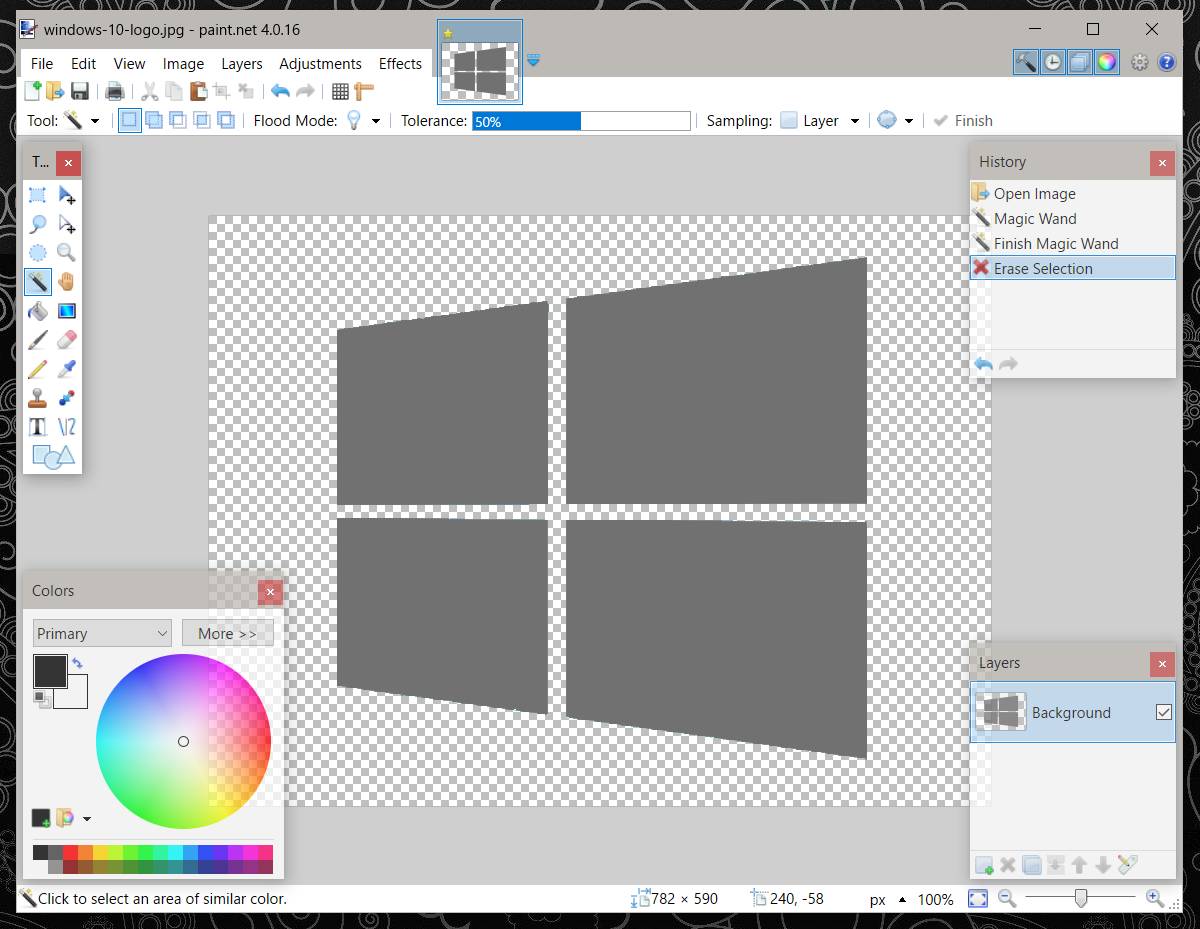This screenshot has height=929, width=1200.
Task: Add a new layer in Layers panel
Action: [x=985, y=865]
